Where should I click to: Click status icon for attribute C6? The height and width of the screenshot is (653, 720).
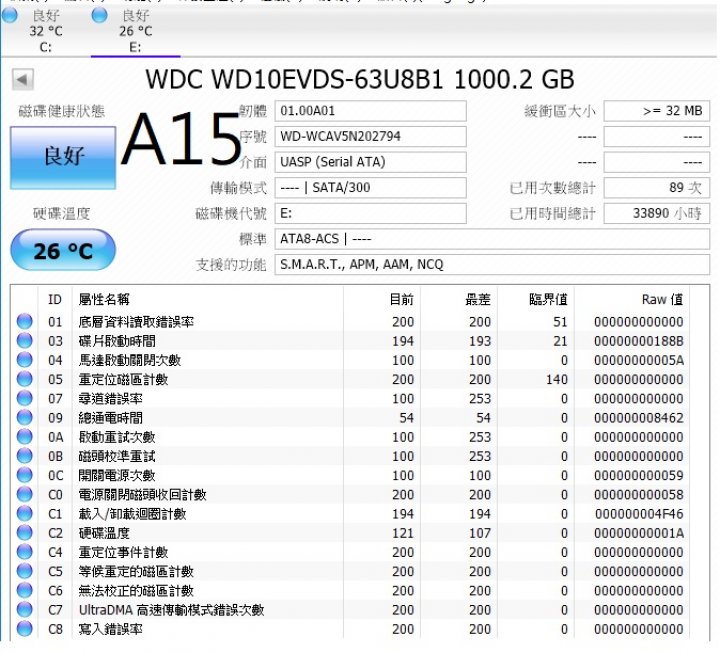(x=24, y=591)
